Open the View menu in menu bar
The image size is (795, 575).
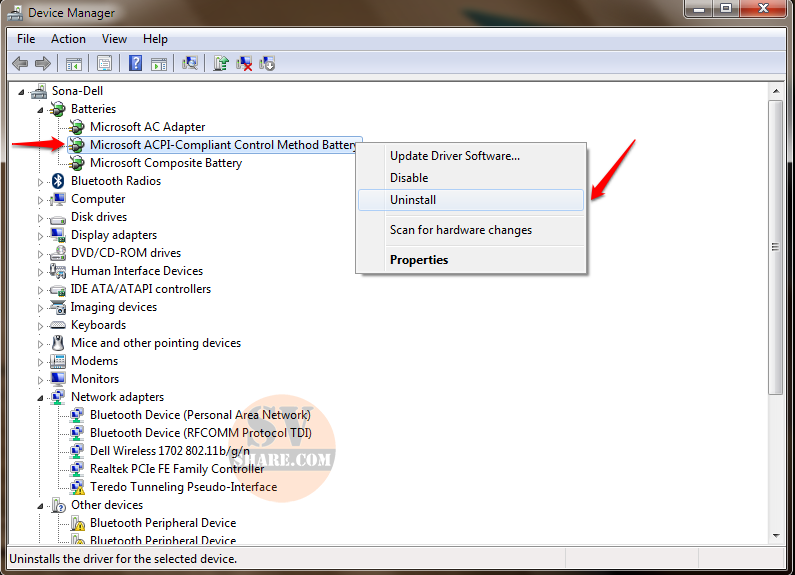coord(114,39)
